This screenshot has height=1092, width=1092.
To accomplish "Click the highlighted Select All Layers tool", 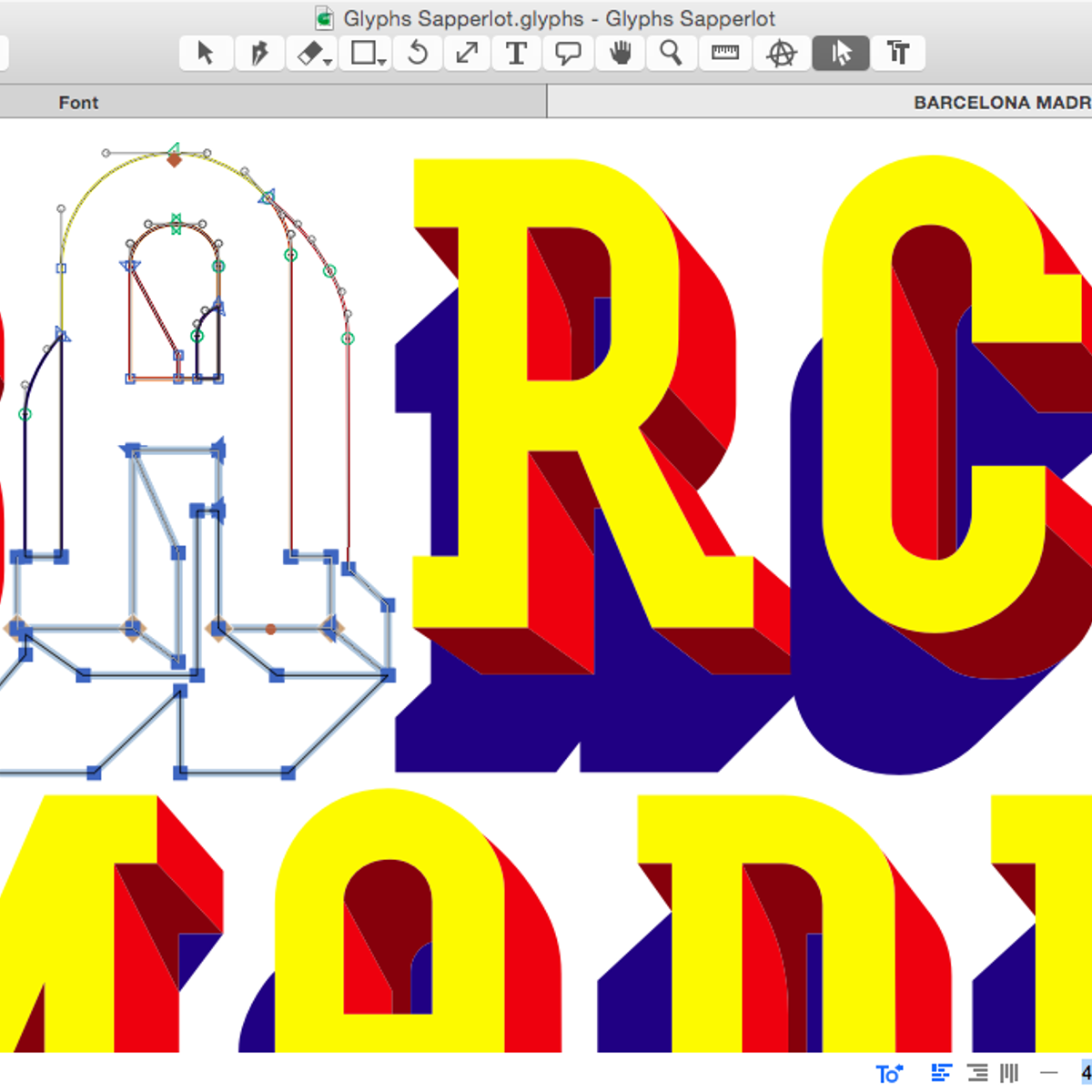I will click(x=840, y=54).
